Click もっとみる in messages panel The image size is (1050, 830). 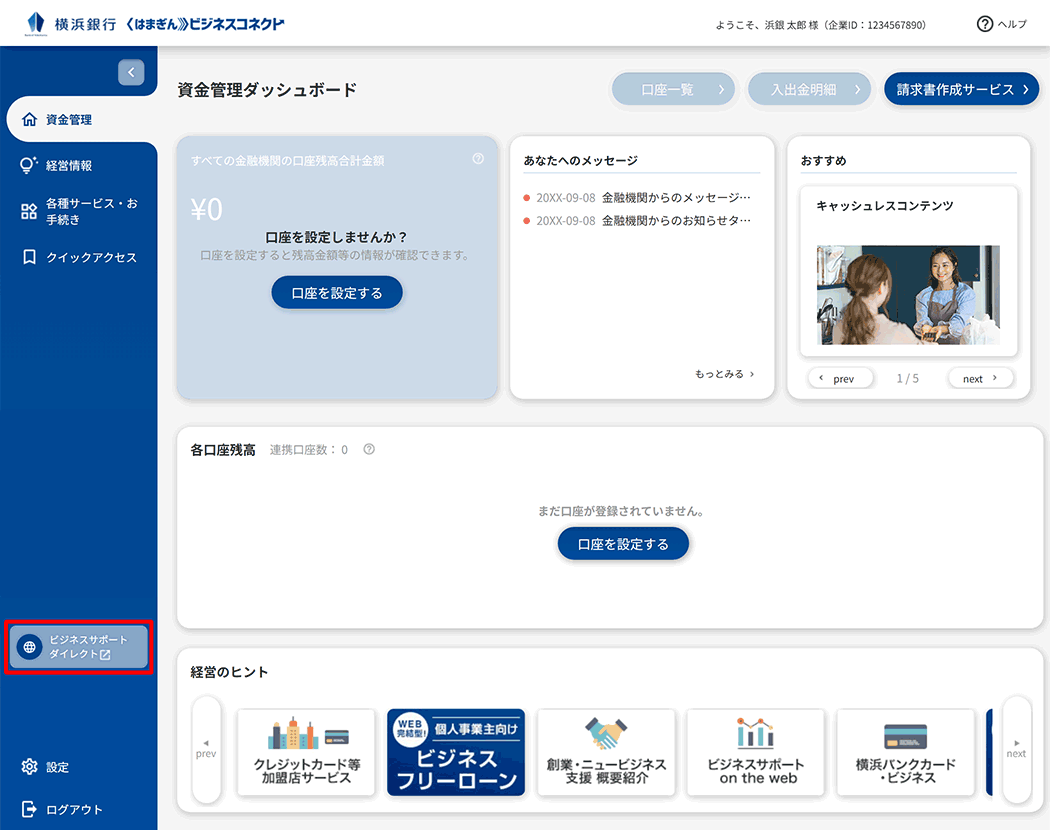click(724, 374)
